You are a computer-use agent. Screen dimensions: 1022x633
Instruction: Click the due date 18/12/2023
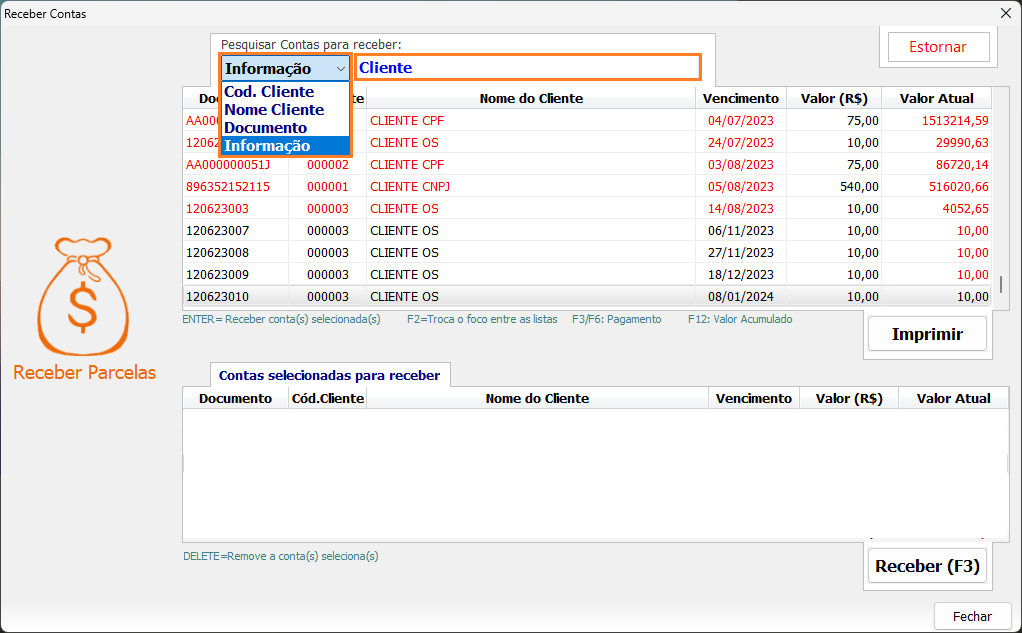coord(740,275)
